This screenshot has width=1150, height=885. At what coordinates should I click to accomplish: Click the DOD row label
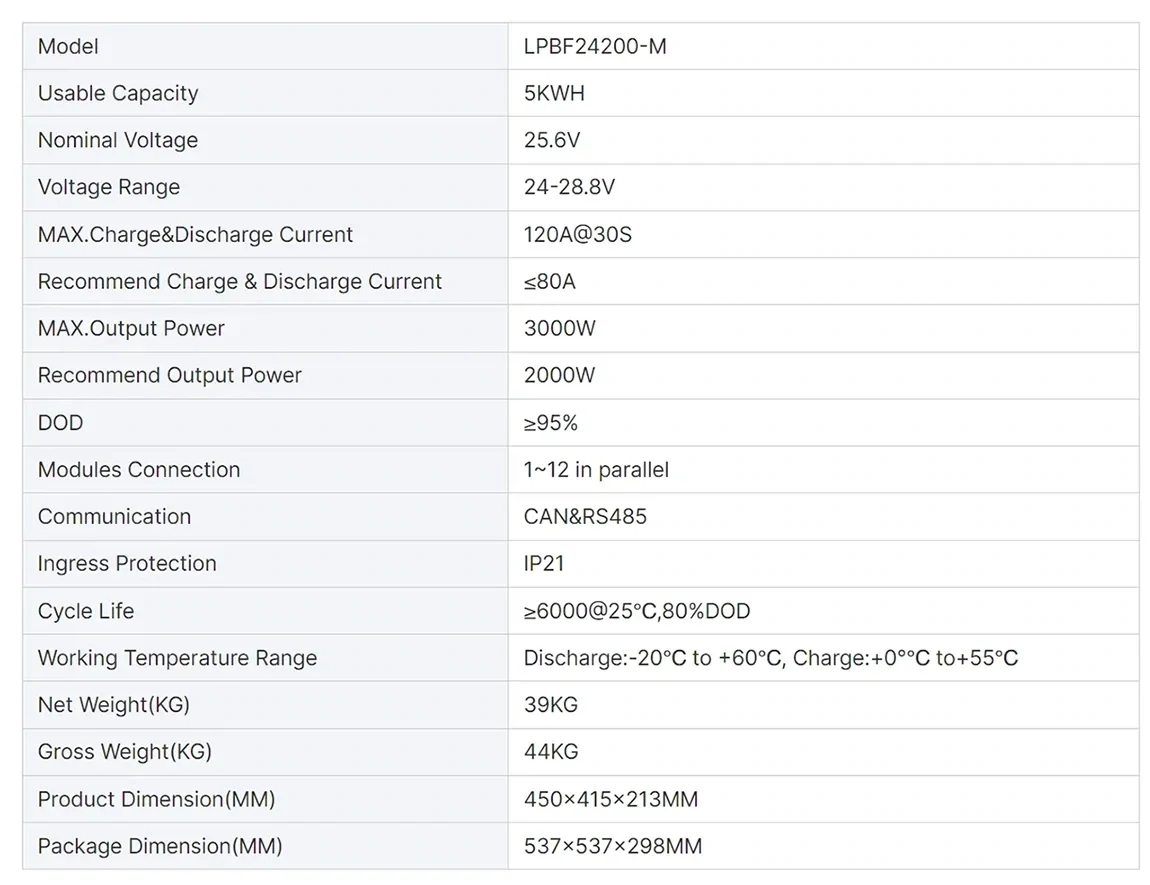click(60, 422)
